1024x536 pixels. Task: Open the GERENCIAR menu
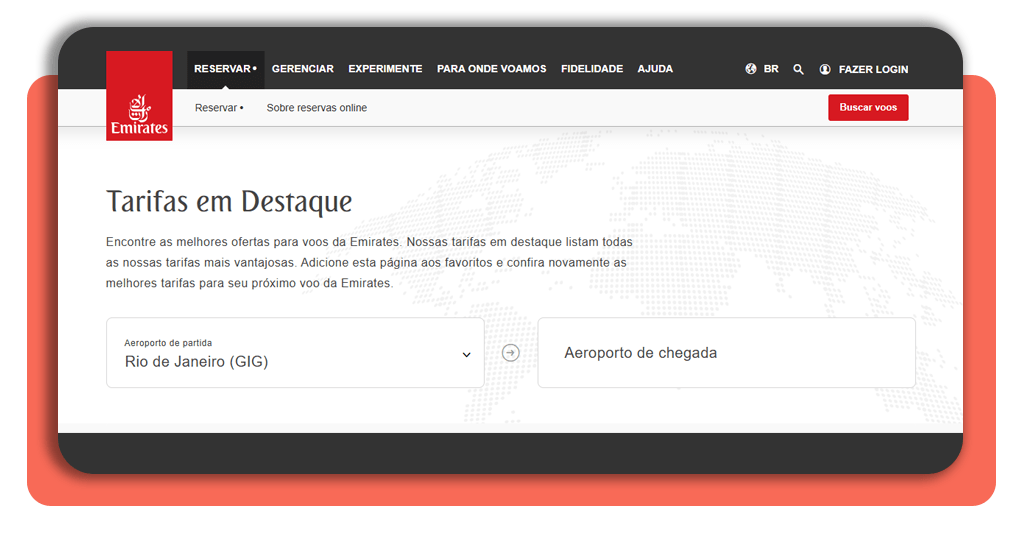tap(302, 69)
